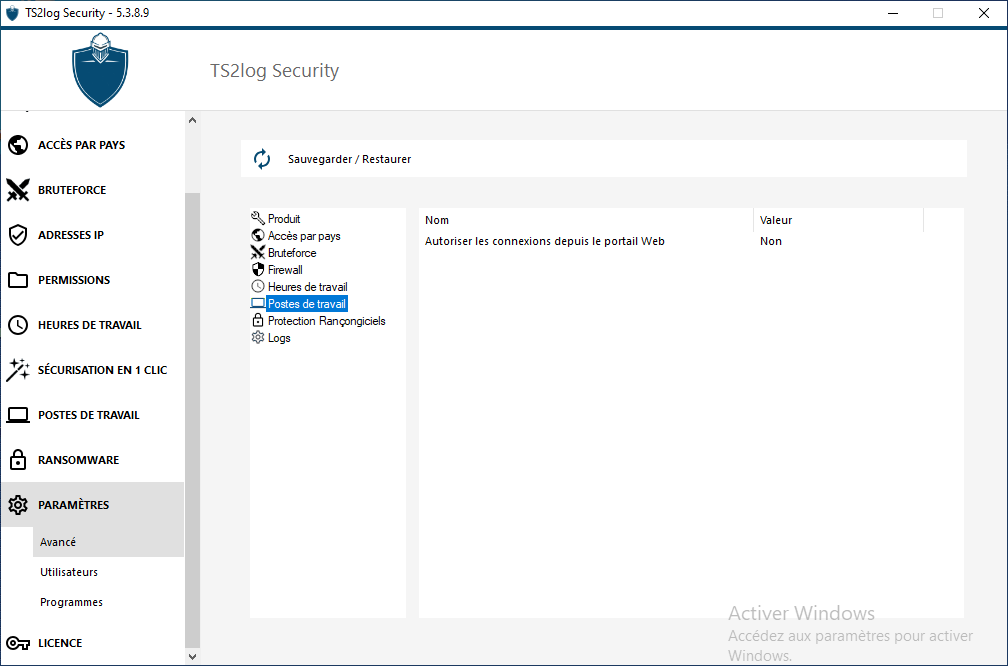Click the gear icon beside Logs
Image resolution: width=1008 pixels, height=666 pixels.
pos(258,337)
